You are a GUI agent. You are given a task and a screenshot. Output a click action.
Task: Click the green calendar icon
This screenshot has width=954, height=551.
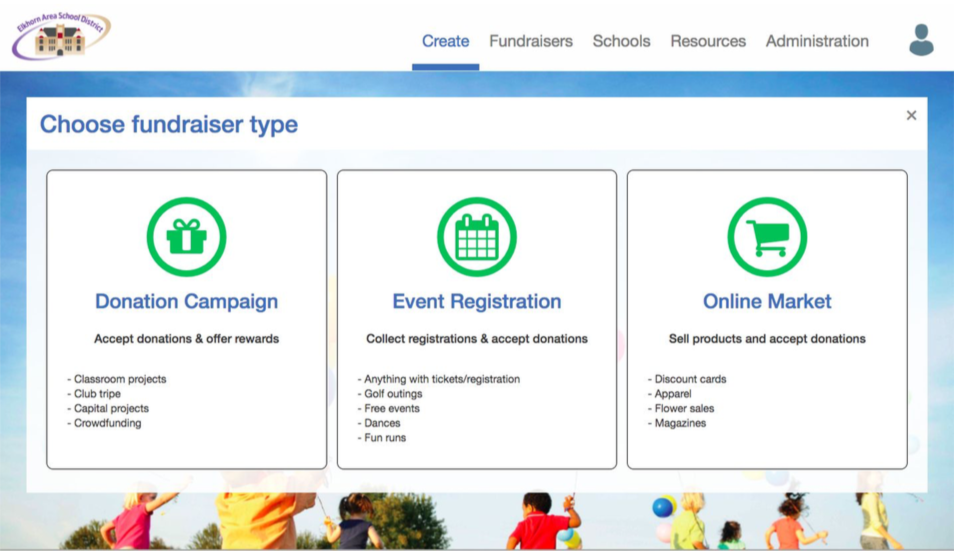[x=476, y=237]
